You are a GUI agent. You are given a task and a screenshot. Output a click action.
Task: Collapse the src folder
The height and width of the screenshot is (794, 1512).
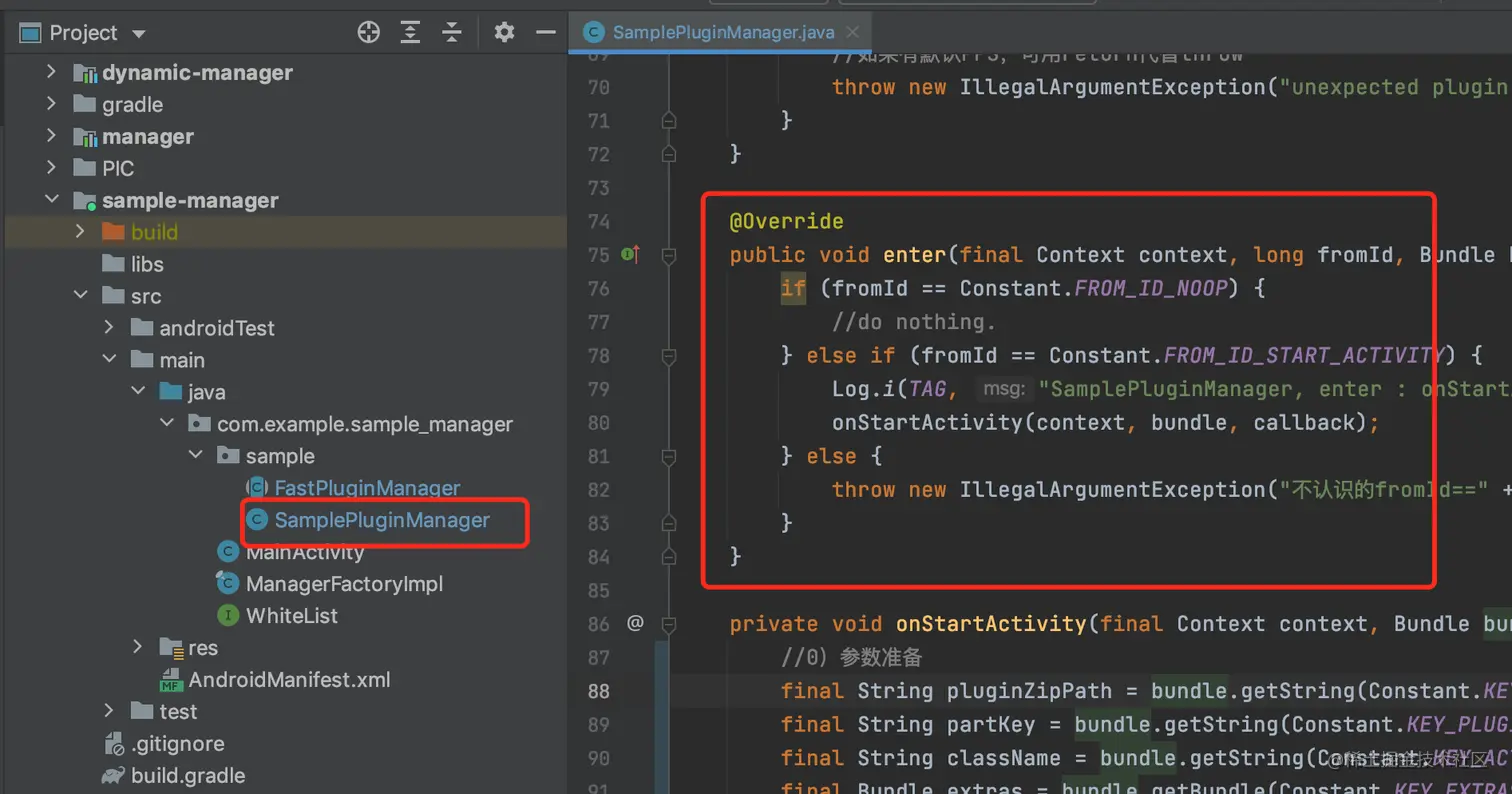click(x=80, y=297)
